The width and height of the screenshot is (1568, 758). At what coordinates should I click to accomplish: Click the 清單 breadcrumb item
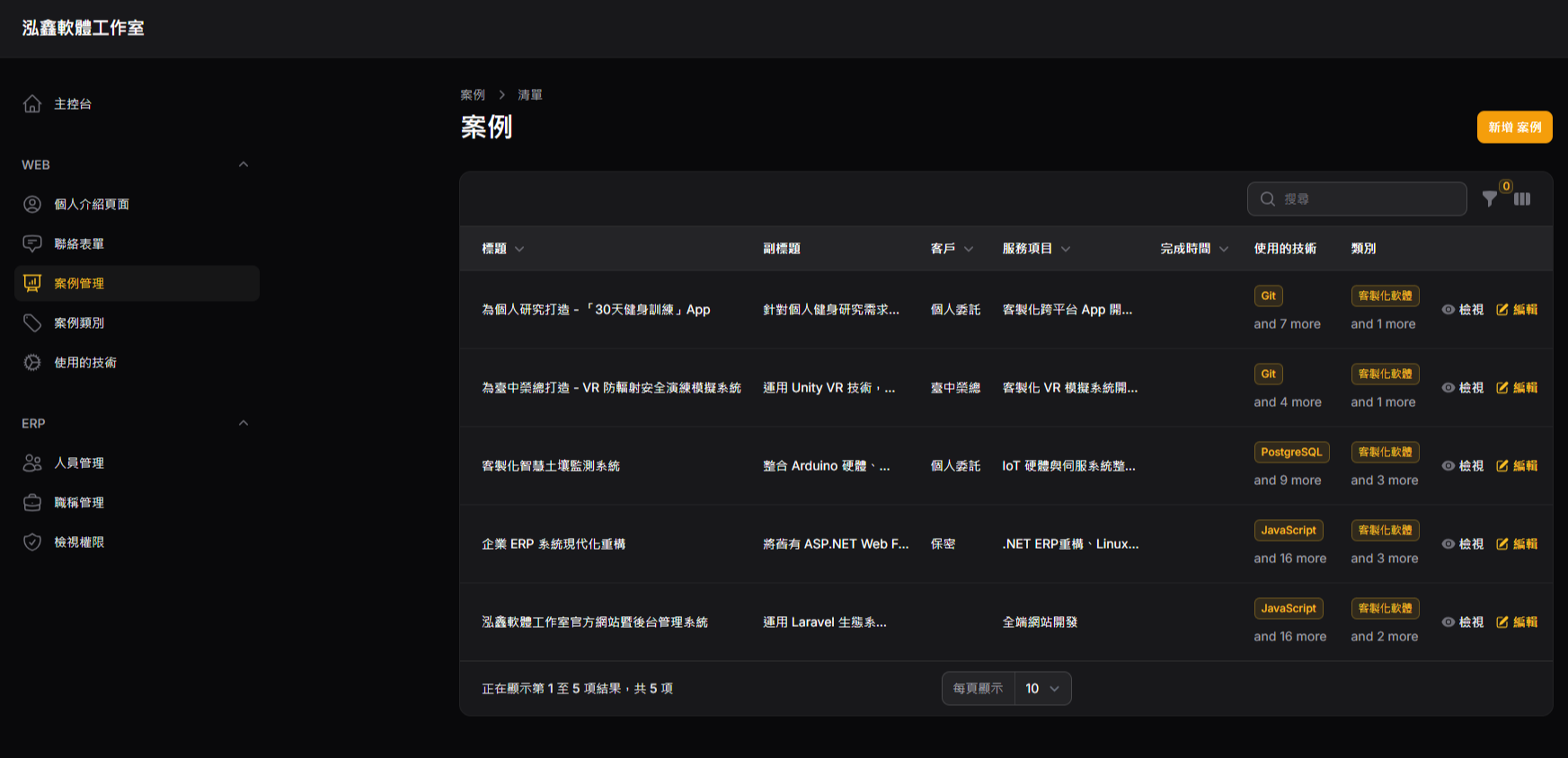point(530,95)
